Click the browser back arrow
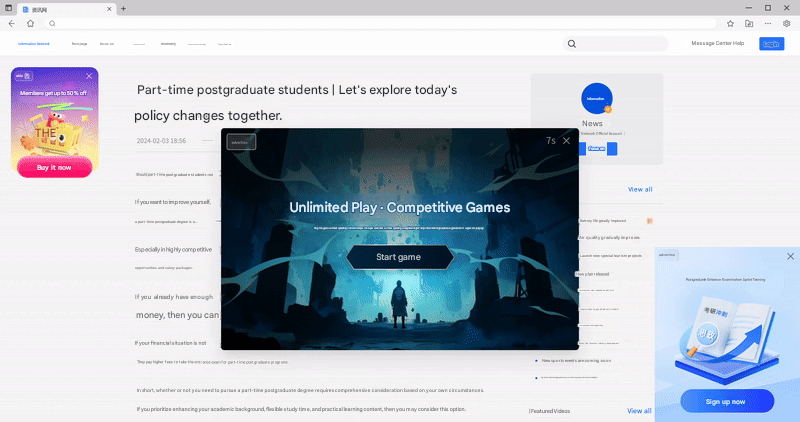 [x=11, y=23]
